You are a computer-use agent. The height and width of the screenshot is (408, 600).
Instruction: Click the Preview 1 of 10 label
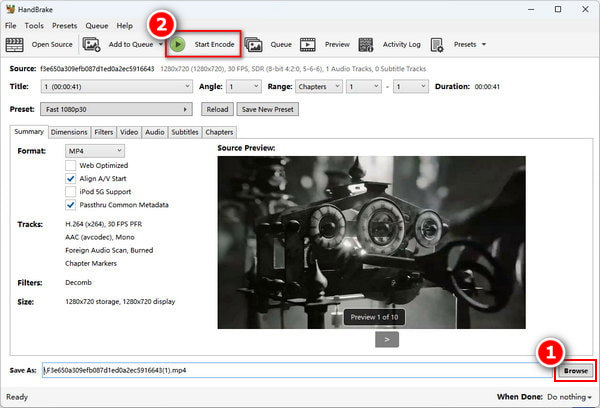click(x=374, y=317)
